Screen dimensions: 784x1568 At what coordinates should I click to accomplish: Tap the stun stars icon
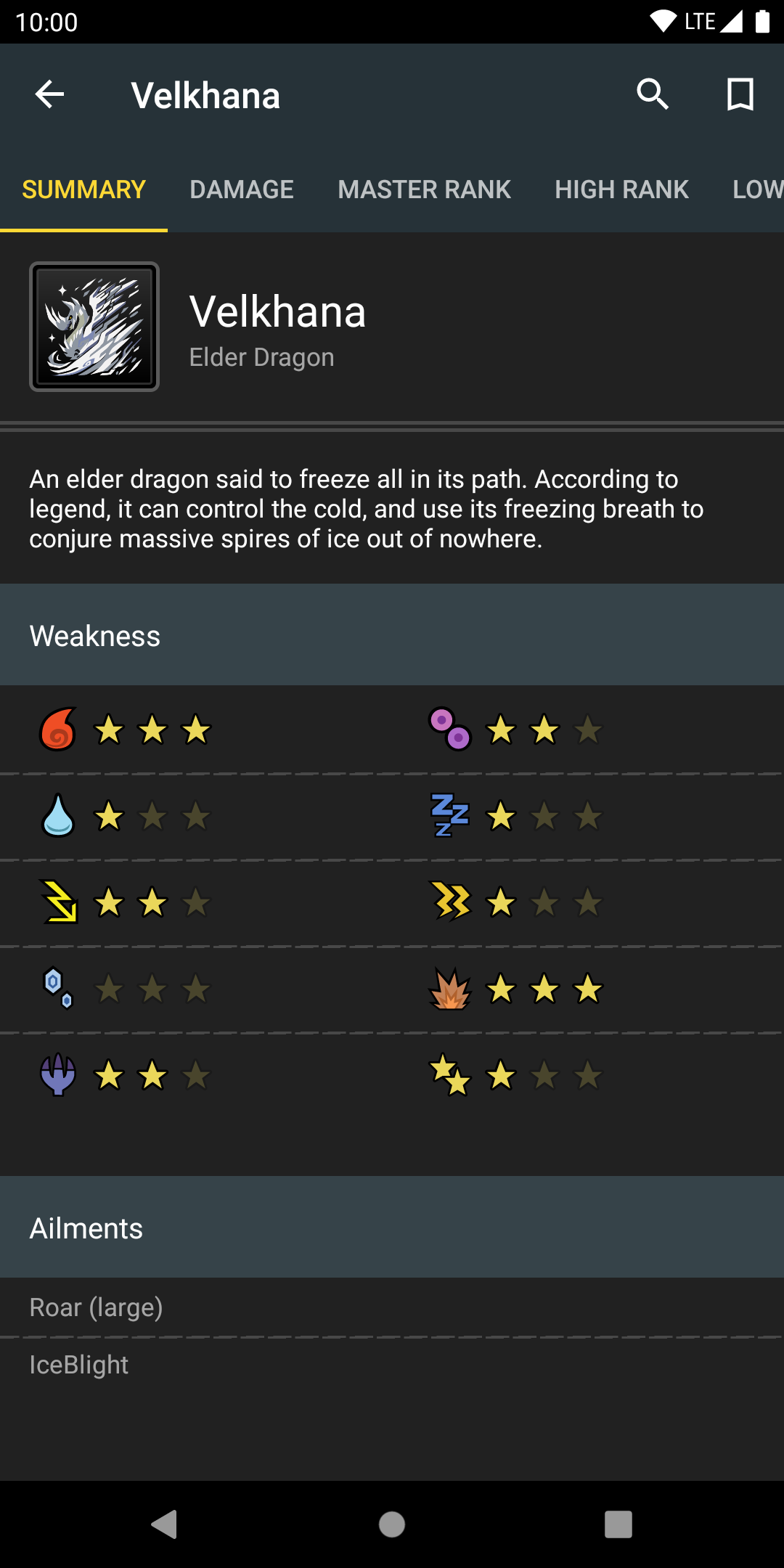point(450,1074)
